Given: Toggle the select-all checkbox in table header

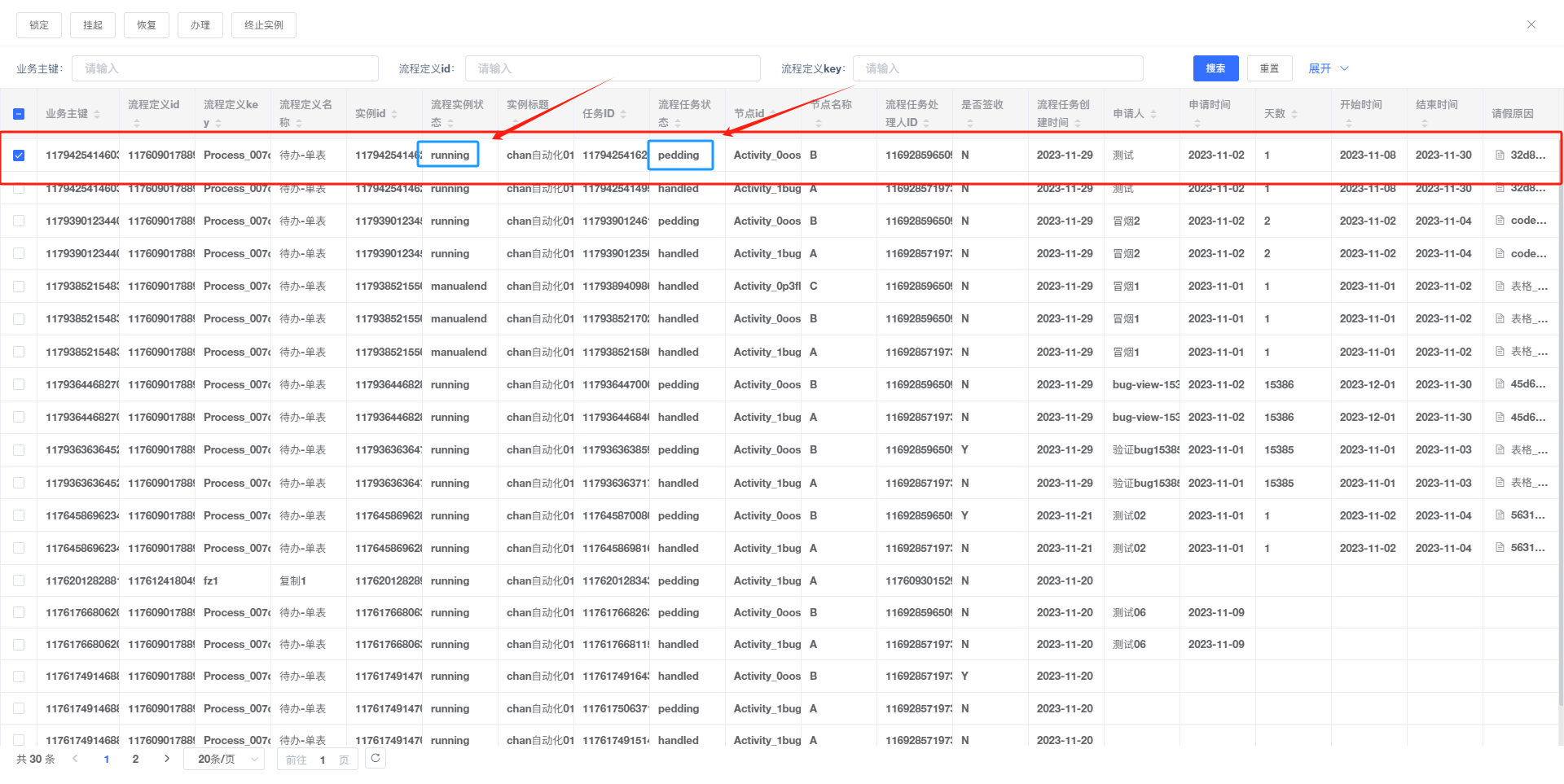Looking at the screenshot, I should click(19, 114).
